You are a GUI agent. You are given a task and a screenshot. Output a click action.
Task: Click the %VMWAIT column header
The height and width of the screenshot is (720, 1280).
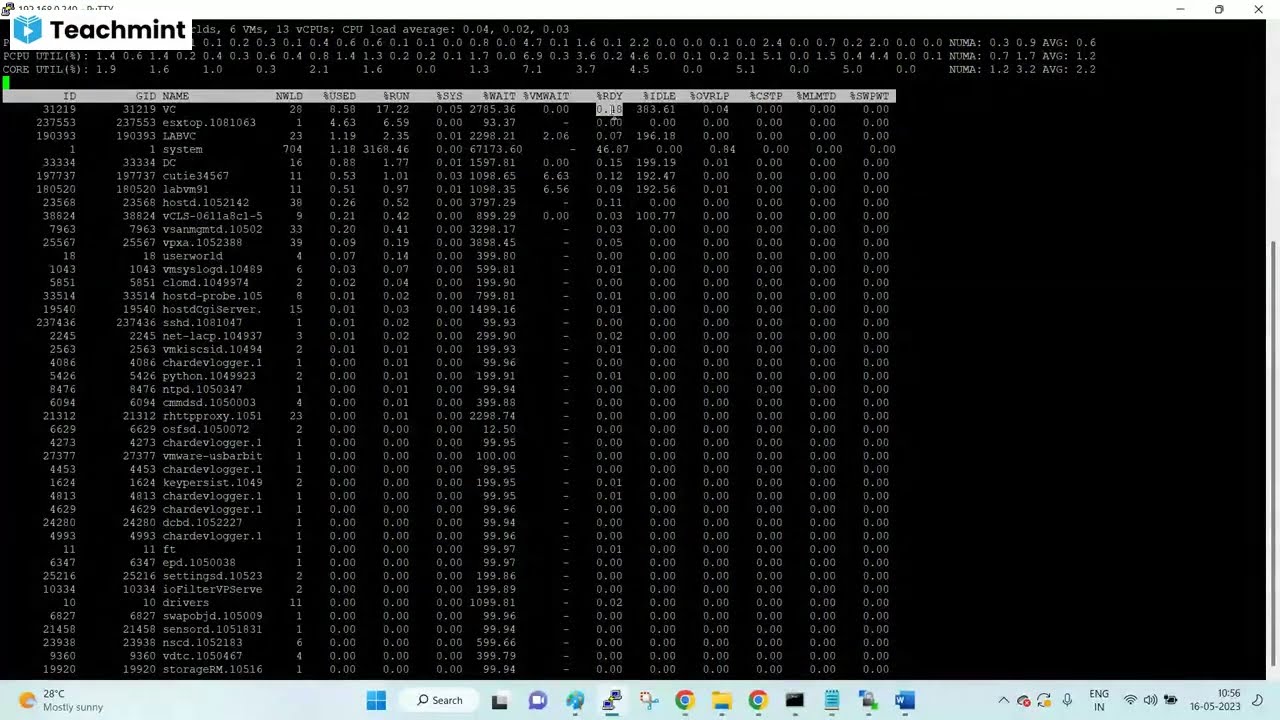(x=546, y=96)
